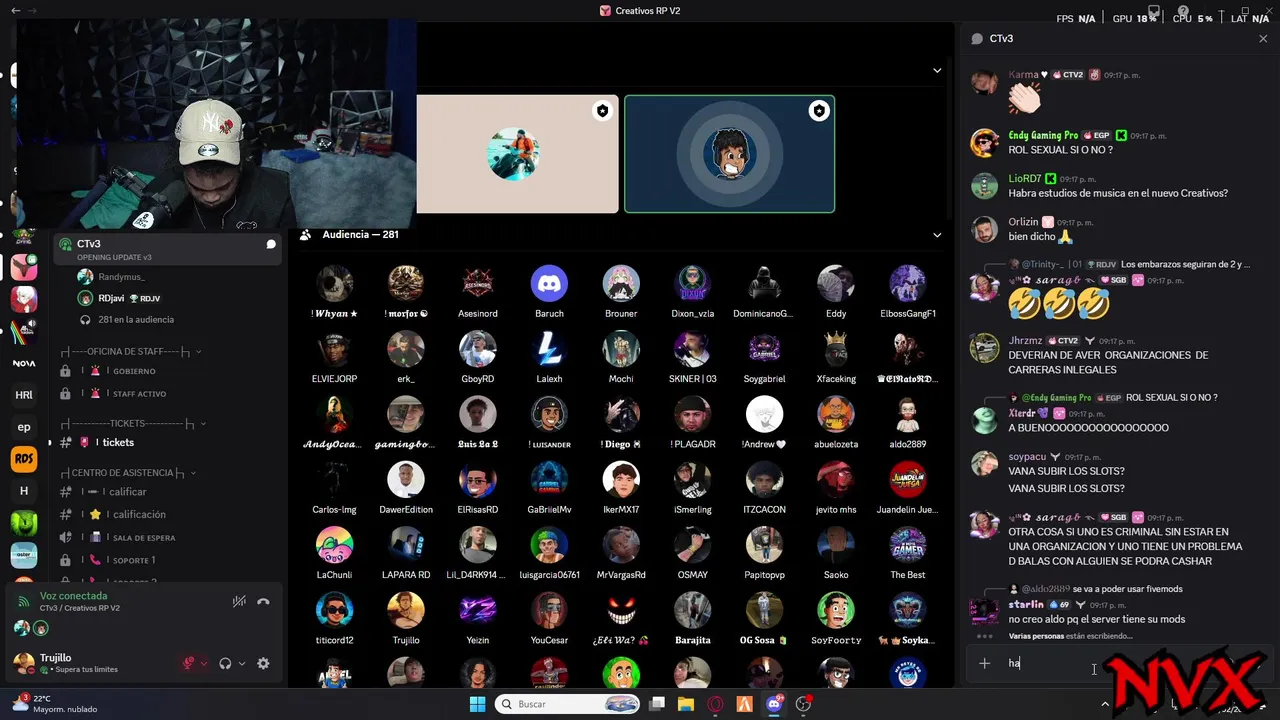
Task: Open File Explorer from taskbar
Action: click(x=686, y=704)
